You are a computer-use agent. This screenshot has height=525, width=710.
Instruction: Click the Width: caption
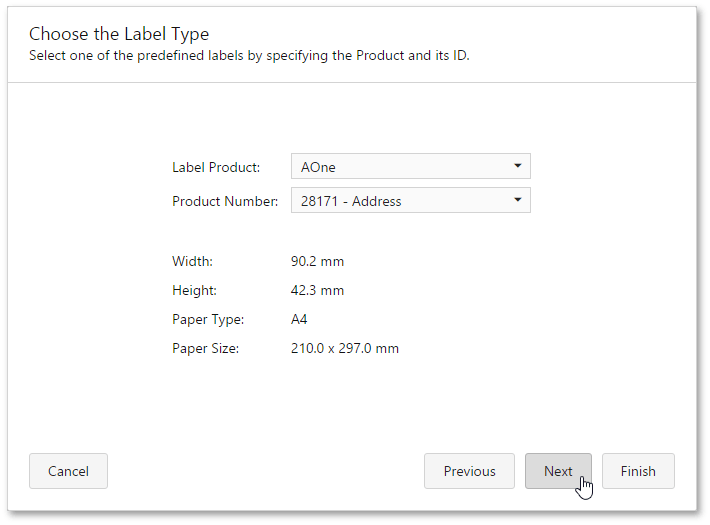click(192, 261)
